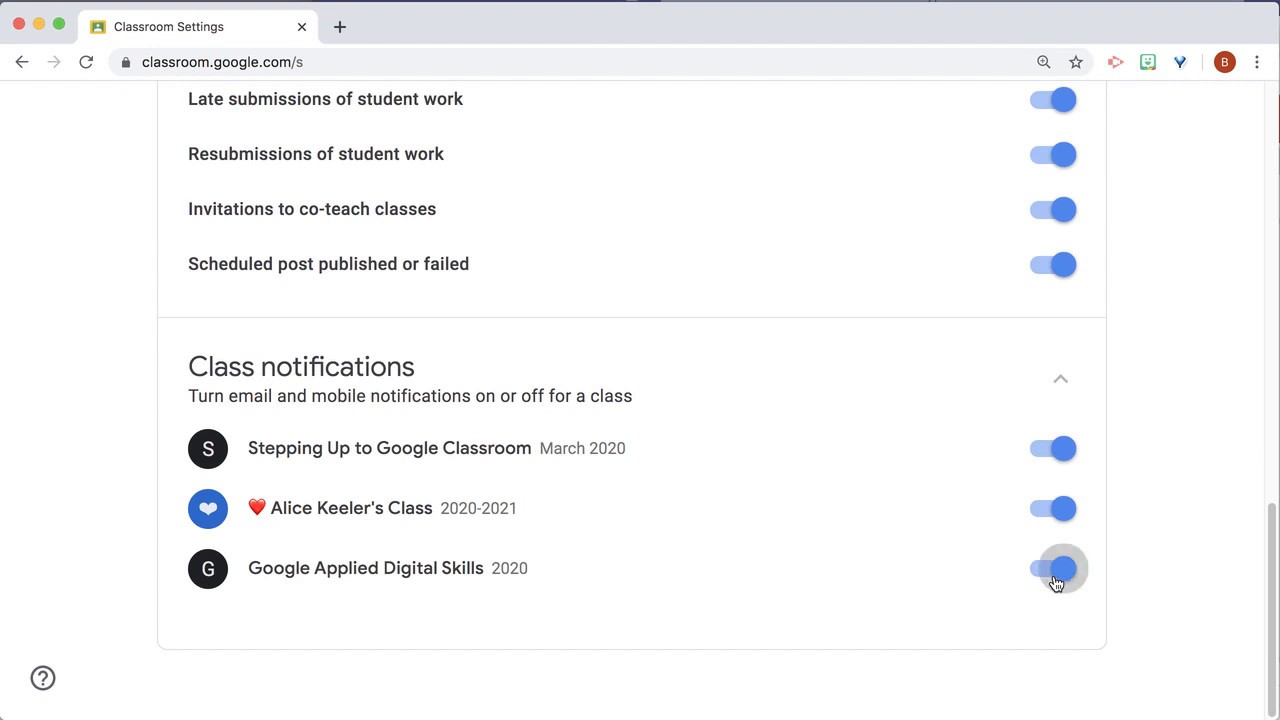Image resolution: width=1280 pixels, height=720 pixels.
Task: Go back with browser back arrow
Action: pos(22,62)
